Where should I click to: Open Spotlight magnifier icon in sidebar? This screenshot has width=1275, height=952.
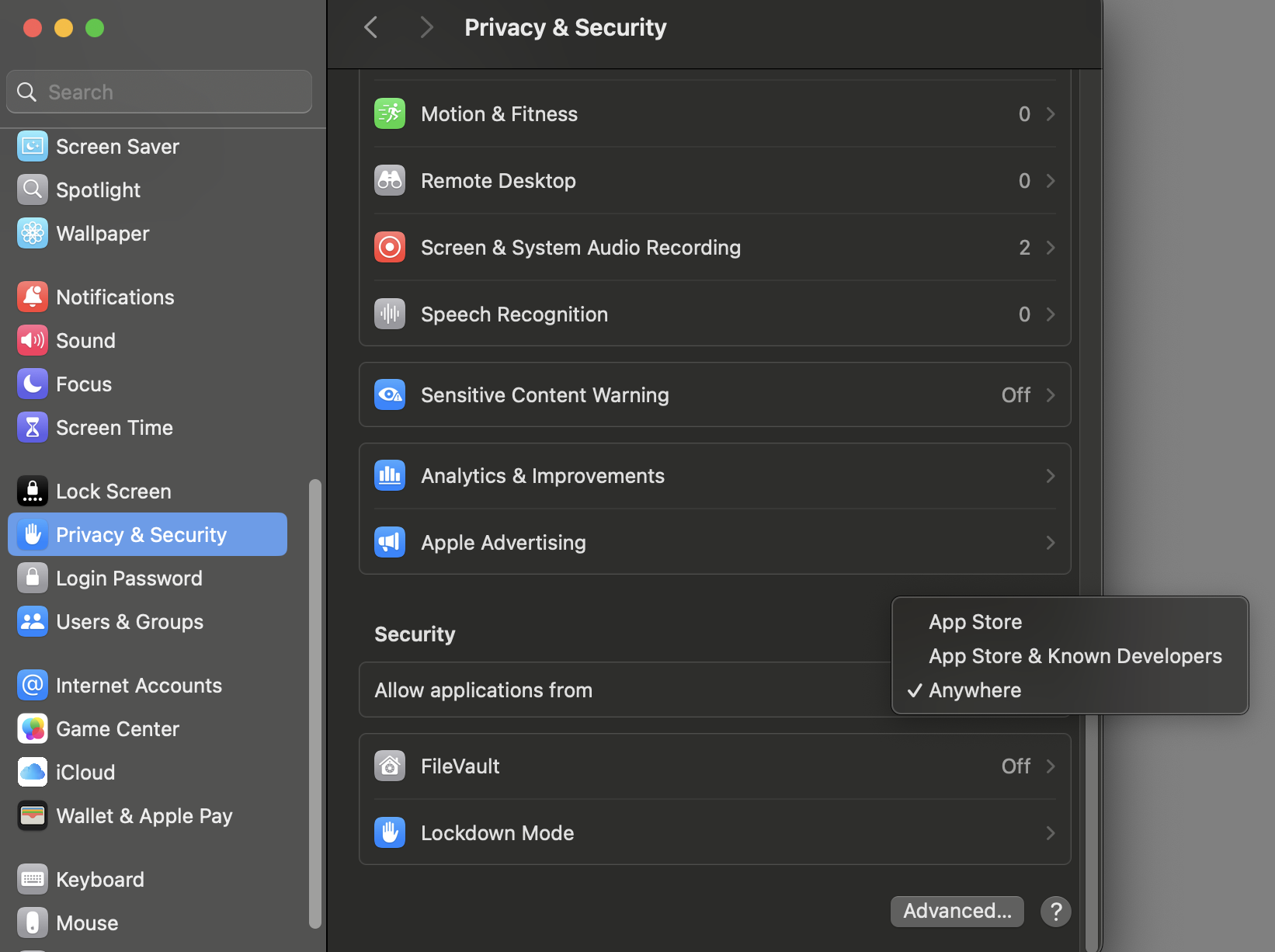pyautogui.click(x=33, y=189)
